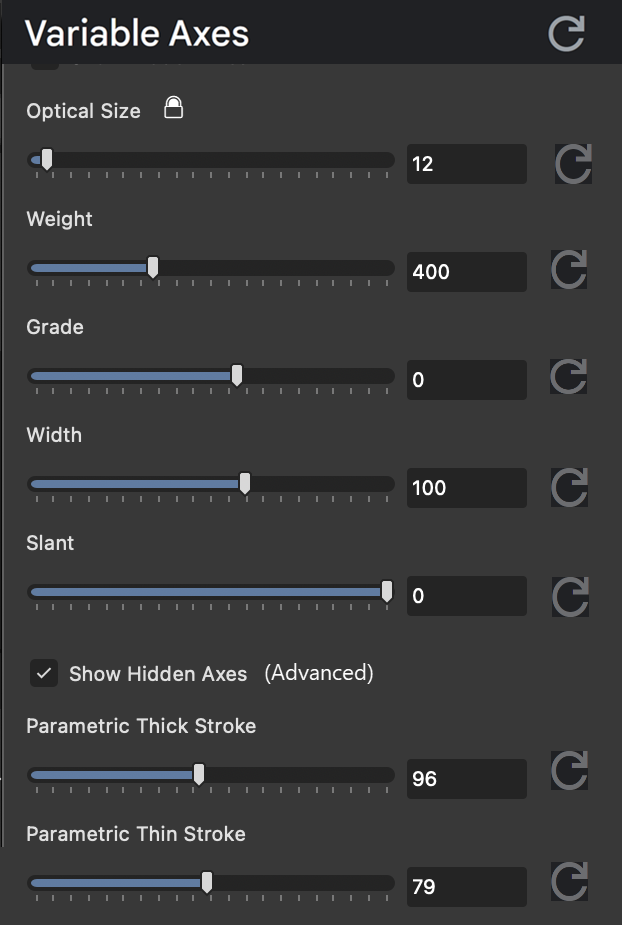Click the Grade slider handle
Screen dimensions: 622x925
[236, 375]
